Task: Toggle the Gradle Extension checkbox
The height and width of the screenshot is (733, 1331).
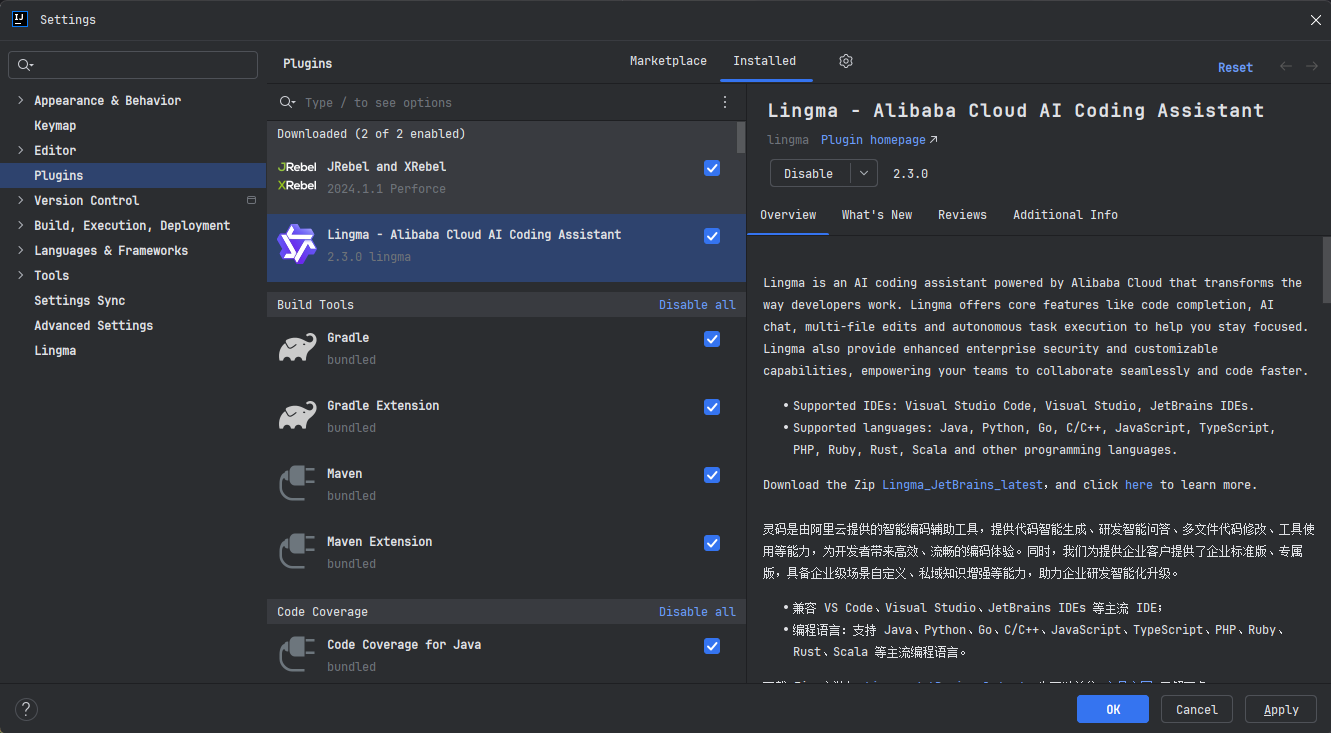Action: tap(712, 407)
